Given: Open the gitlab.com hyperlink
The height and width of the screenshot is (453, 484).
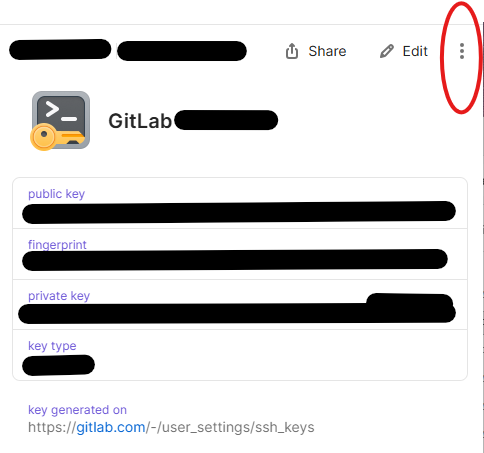Looking at the screenshot, I should 111,427.
